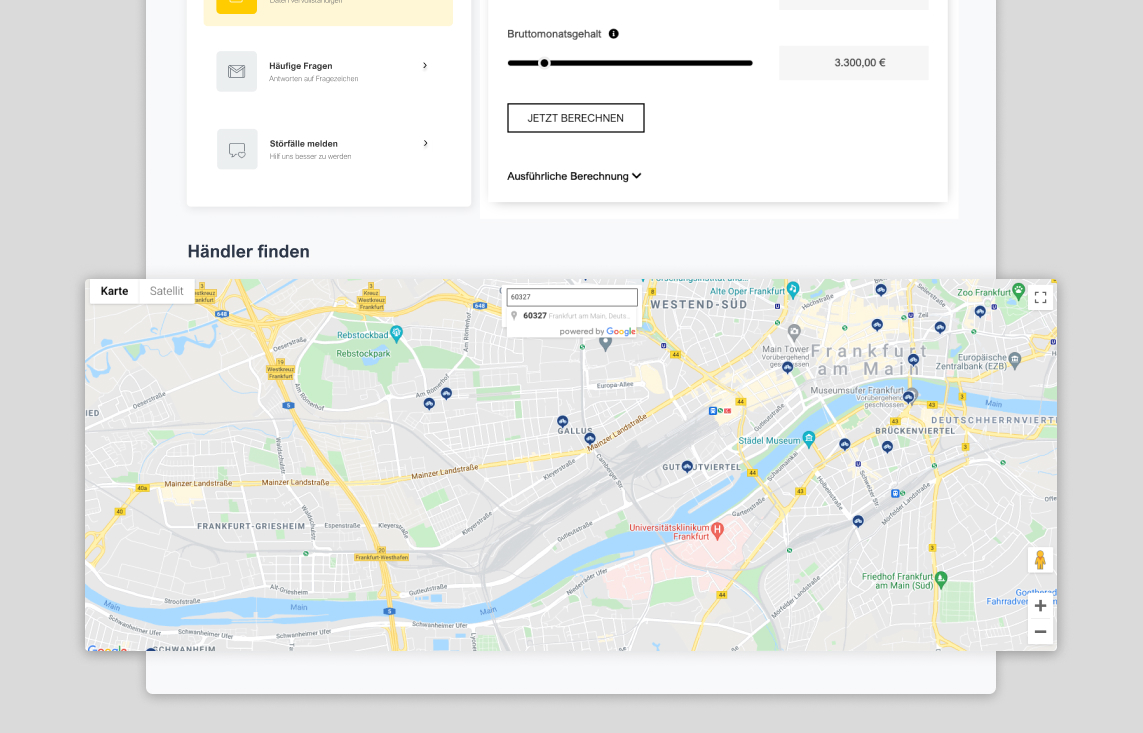Viewport: 1143px width, 733px height.
Task: Switch map to Satellit view
Action: 166,291
